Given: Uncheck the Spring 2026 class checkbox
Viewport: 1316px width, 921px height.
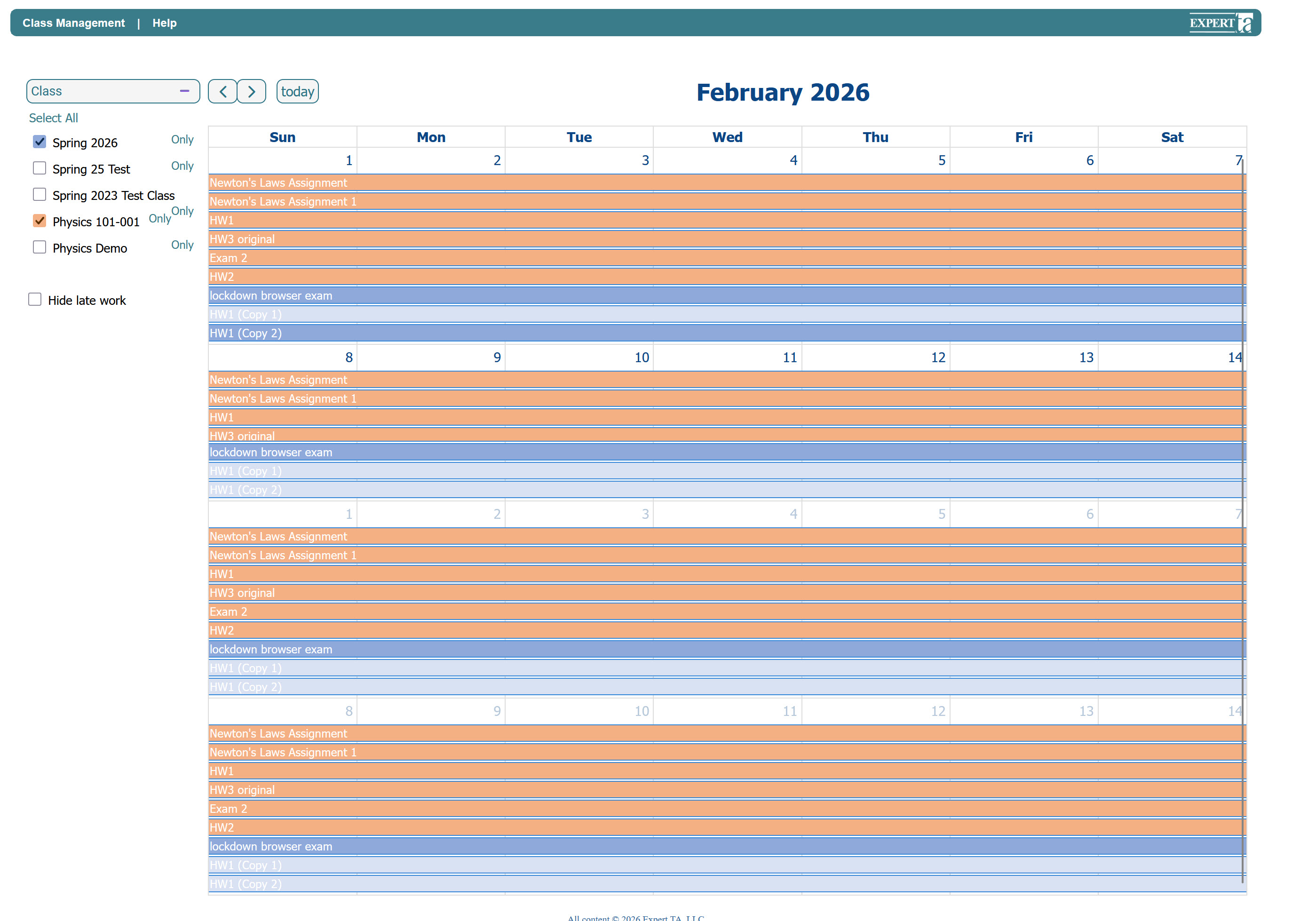Looking at the screenshot, I should (40, 142).
